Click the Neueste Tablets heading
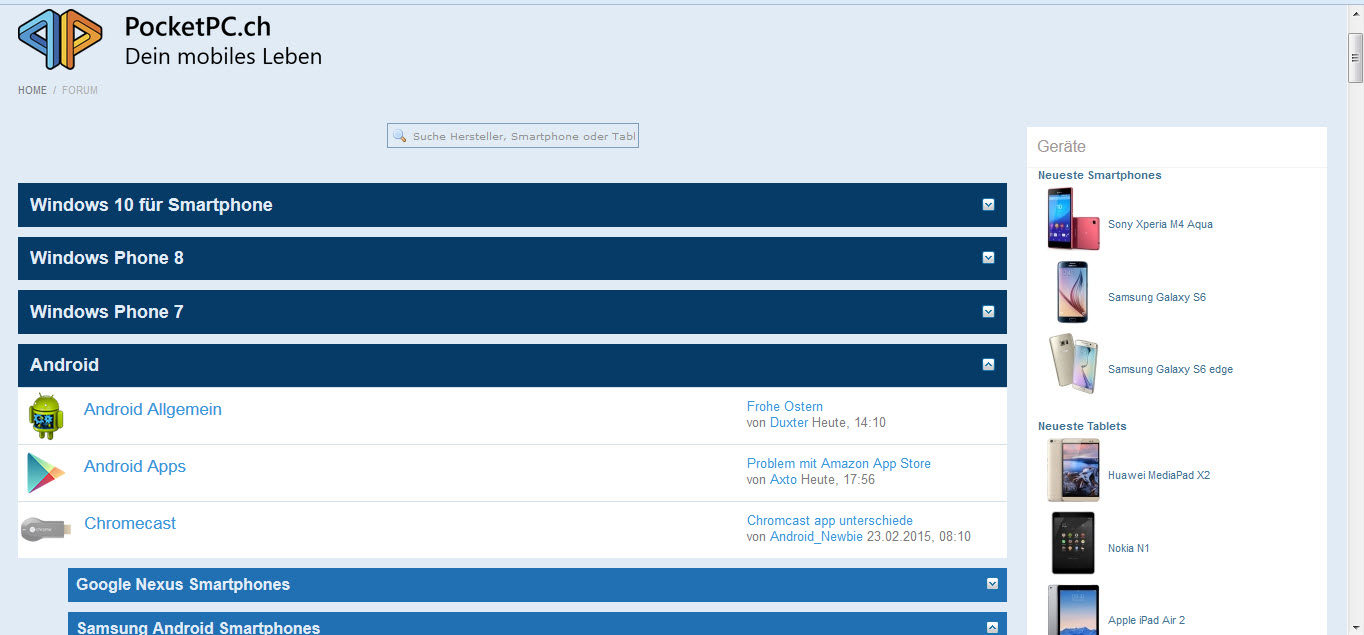 coord(1082,426)
